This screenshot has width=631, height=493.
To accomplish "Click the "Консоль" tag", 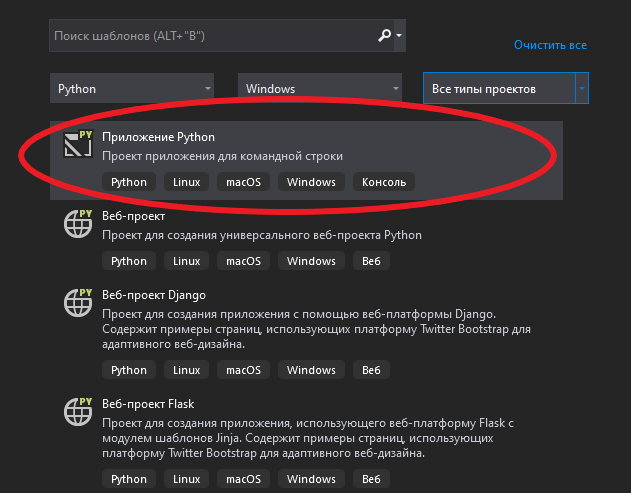I will click(x=384, y=182).
